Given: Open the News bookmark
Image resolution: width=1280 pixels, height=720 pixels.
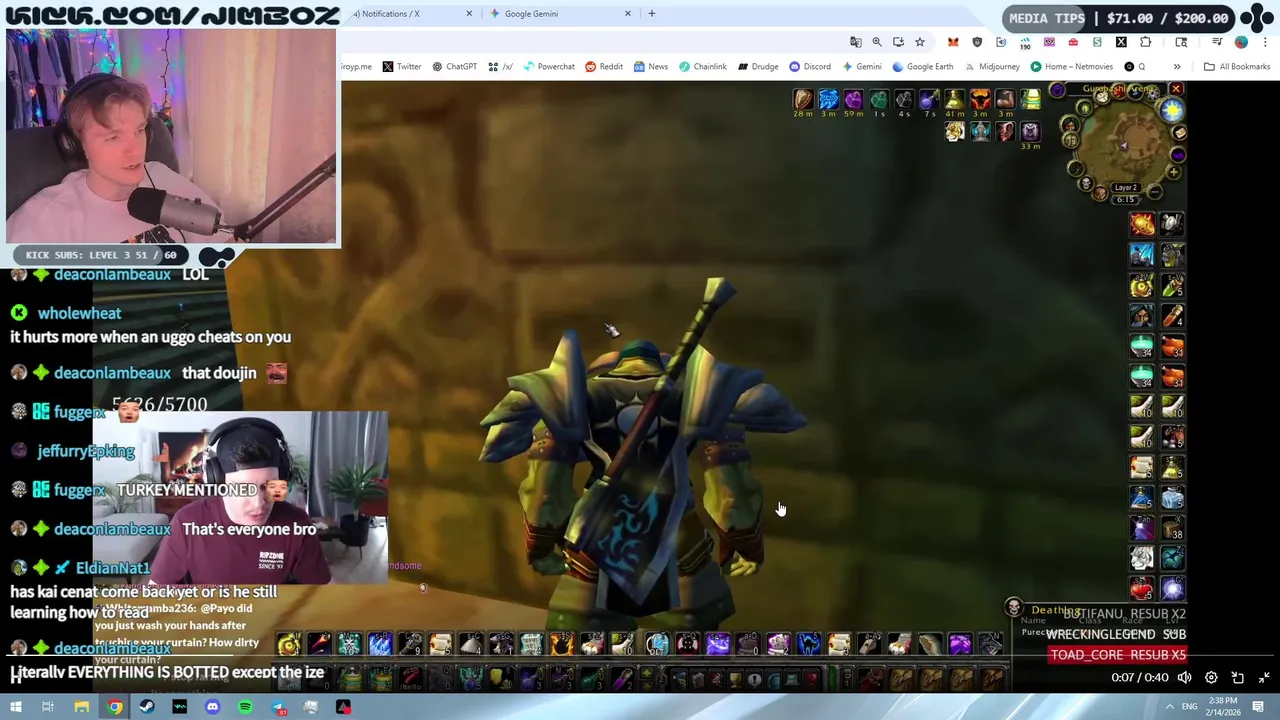Looking at the screenshot, I should coord(650,67).
